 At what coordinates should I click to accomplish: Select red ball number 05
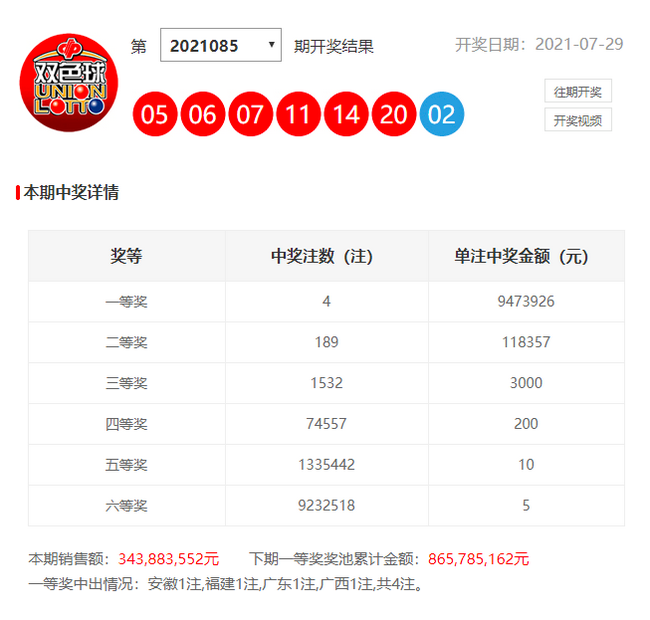tap(155, 114)
